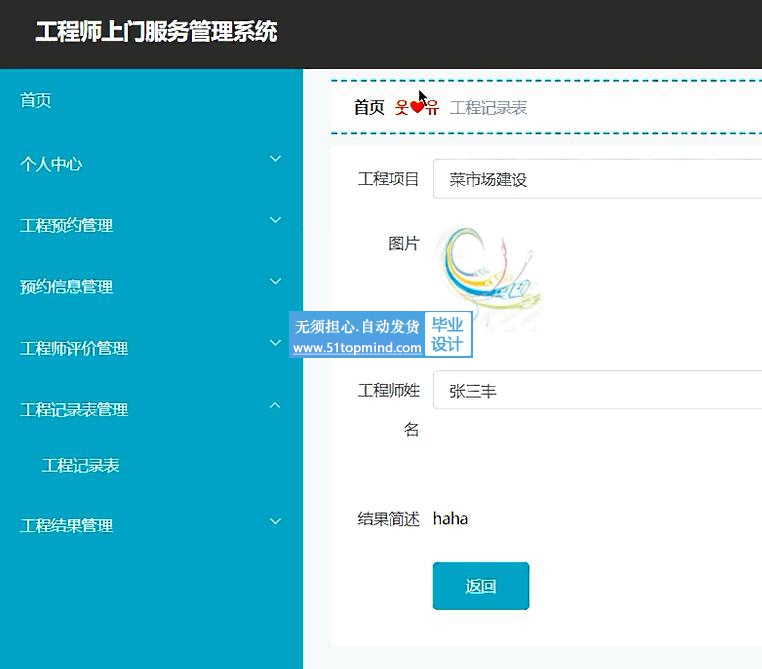Image resolution: width=762 pixels, height=669 pixels.
Task: Expand the 个人中心 chevron arrow
Action: 276,159
